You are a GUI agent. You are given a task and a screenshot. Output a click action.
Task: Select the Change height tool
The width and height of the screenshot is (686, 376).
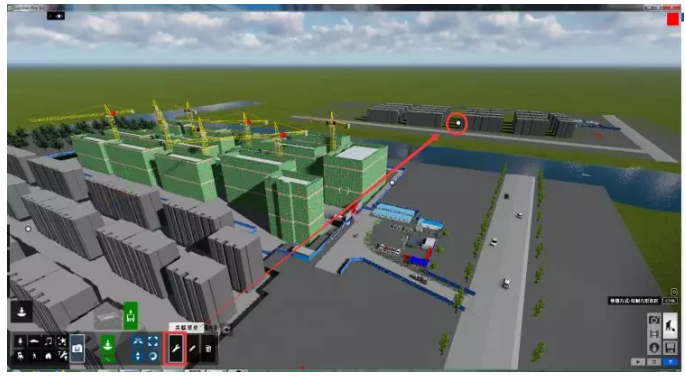[138, 355]
